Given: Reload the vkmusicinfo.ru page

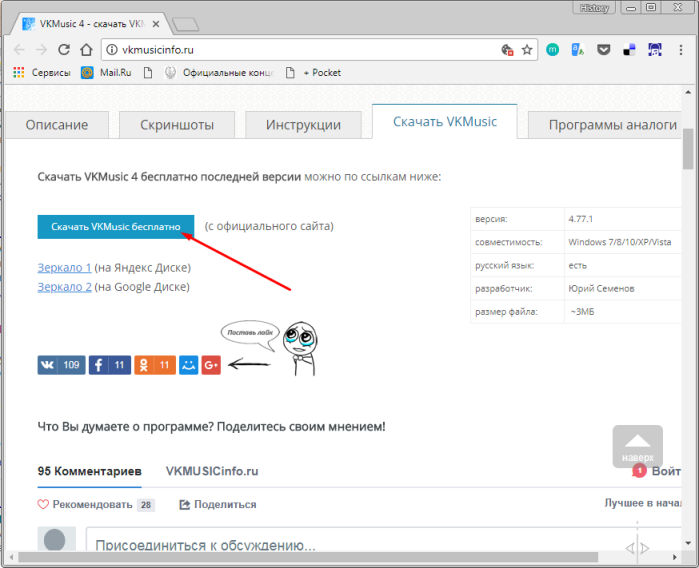Looking at the screenshot, I should [64, 49].
